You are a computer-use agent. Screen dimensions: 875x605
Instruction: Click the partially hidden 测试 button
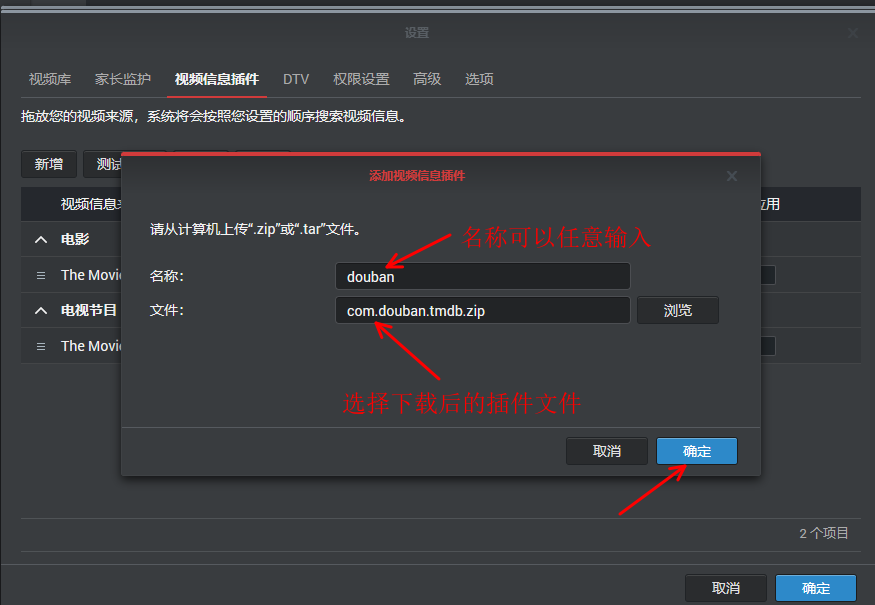103,164
